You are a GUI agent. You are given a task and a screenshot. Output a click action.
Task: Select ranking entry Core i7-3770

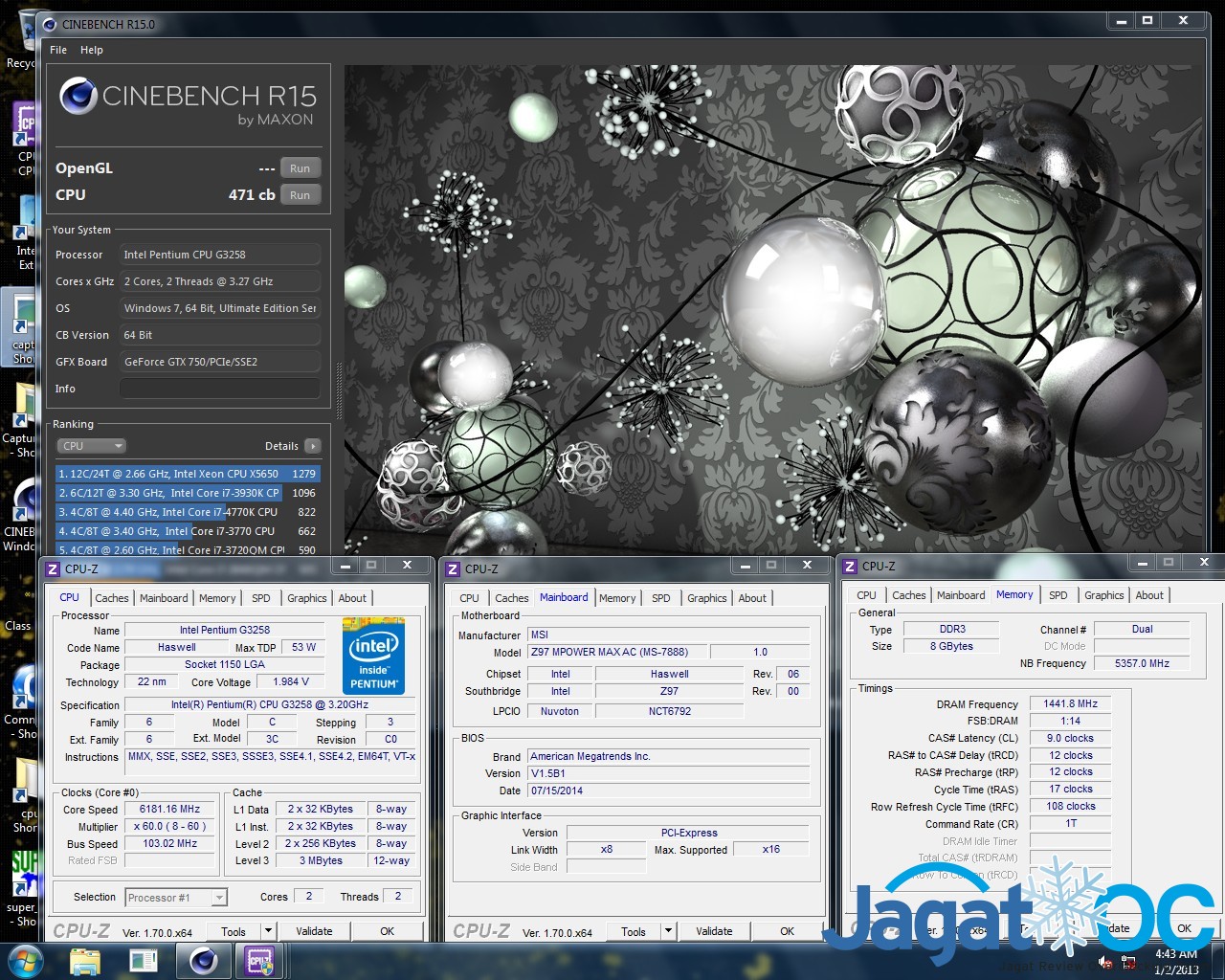[x=188, y=531]
